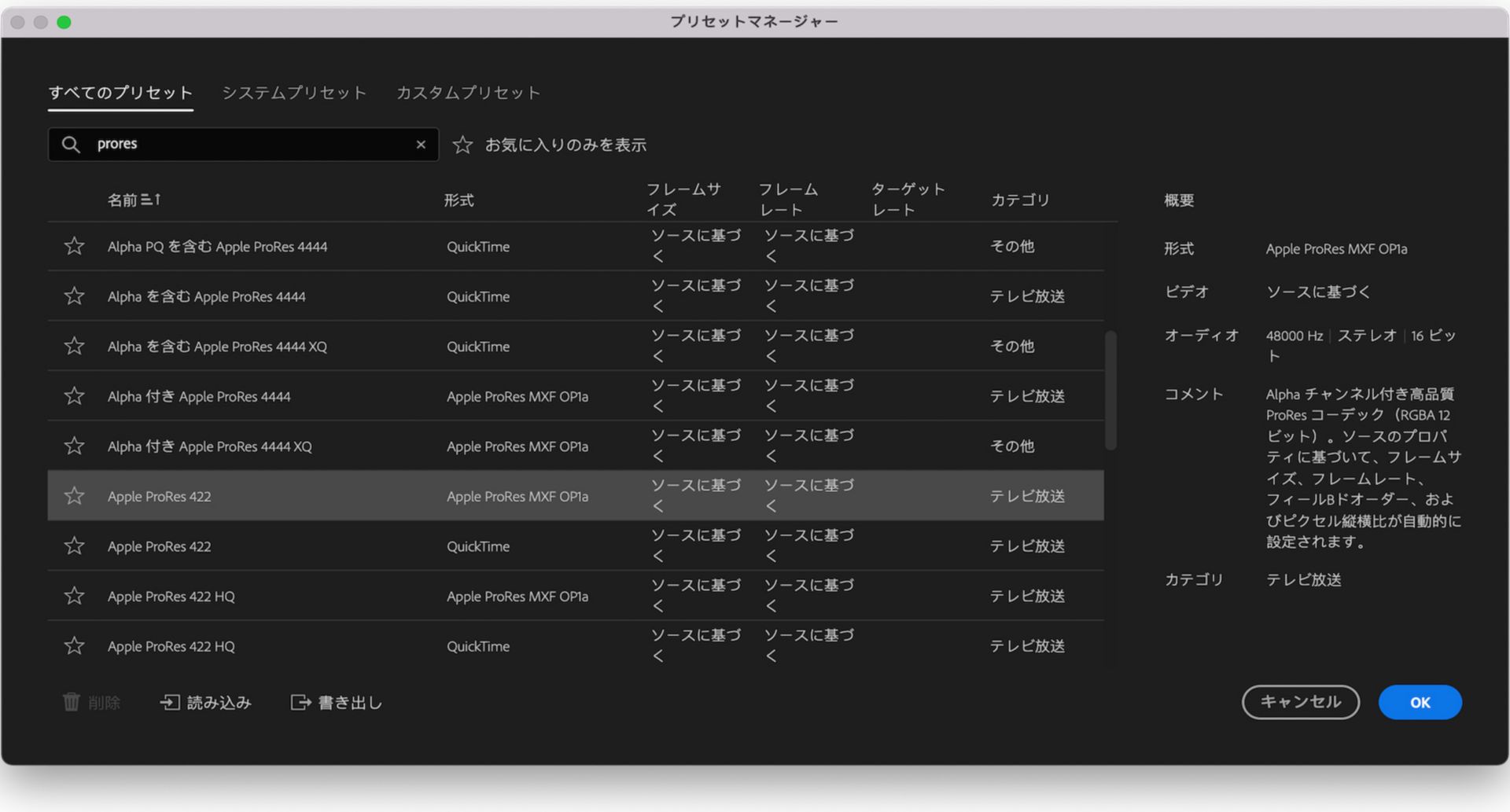Select preset Alpha を含む Apple ProRes 4444 XQ
1510x812 pixels.
click(217, 347)
